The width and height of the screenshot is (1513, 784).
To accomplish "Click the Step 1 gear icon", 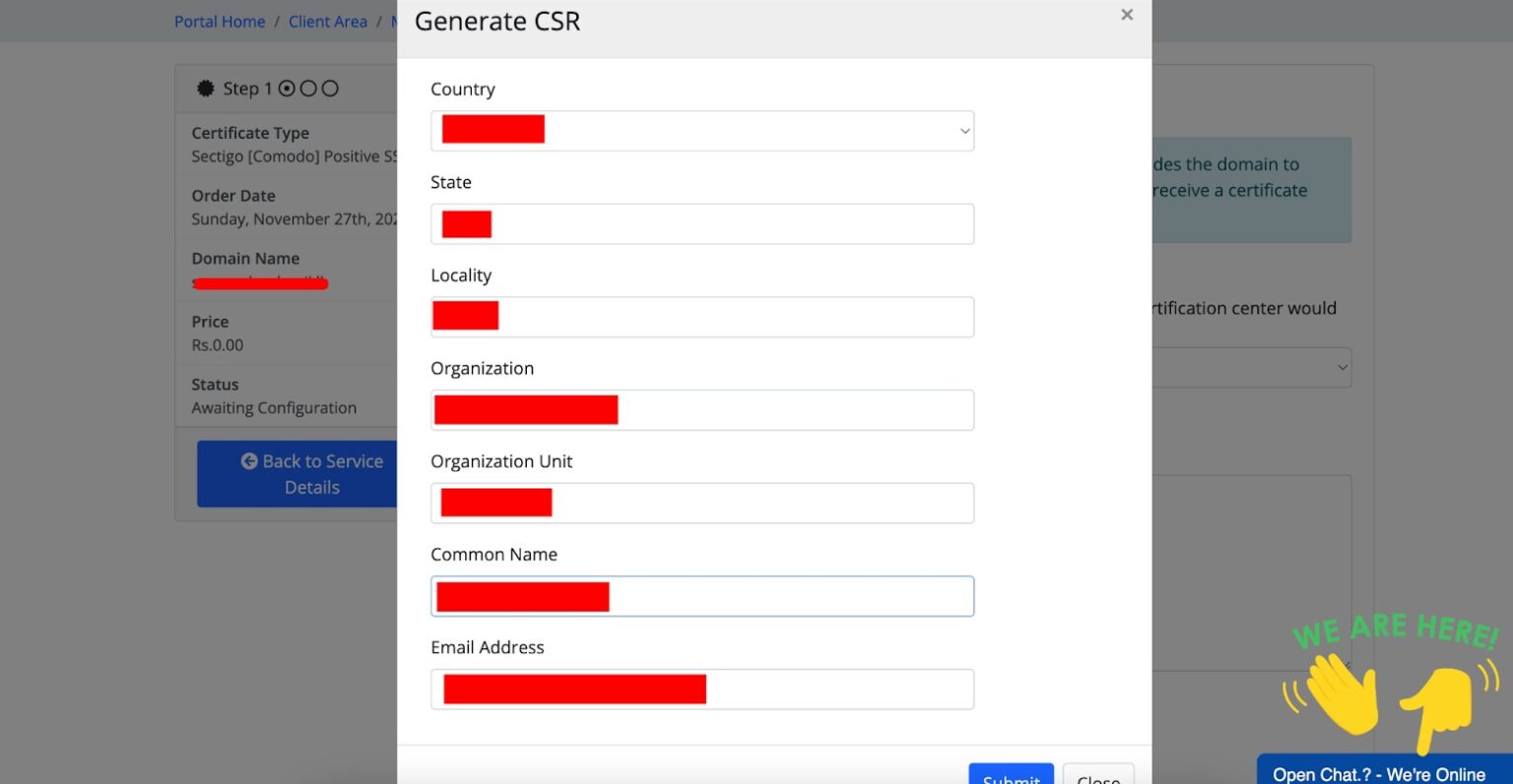I will pyautogui.click(x=205, y=89).
